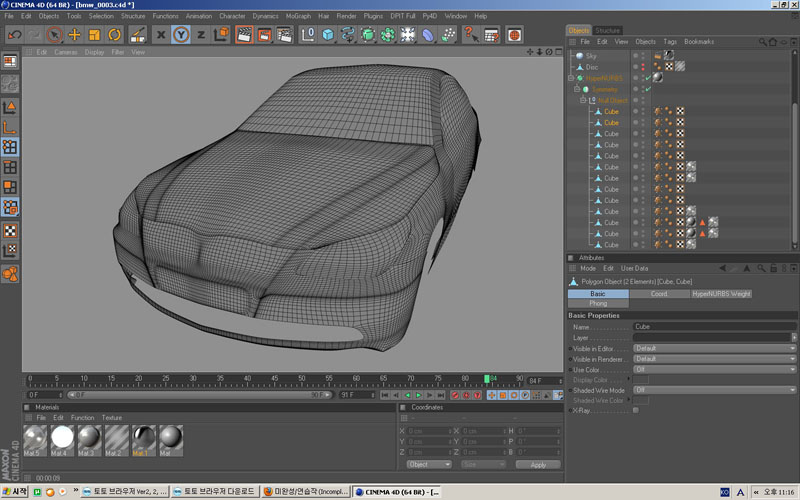Select the Phong attributes button
The width and height of the screenshot is (800, 500).
pos(598,304)
